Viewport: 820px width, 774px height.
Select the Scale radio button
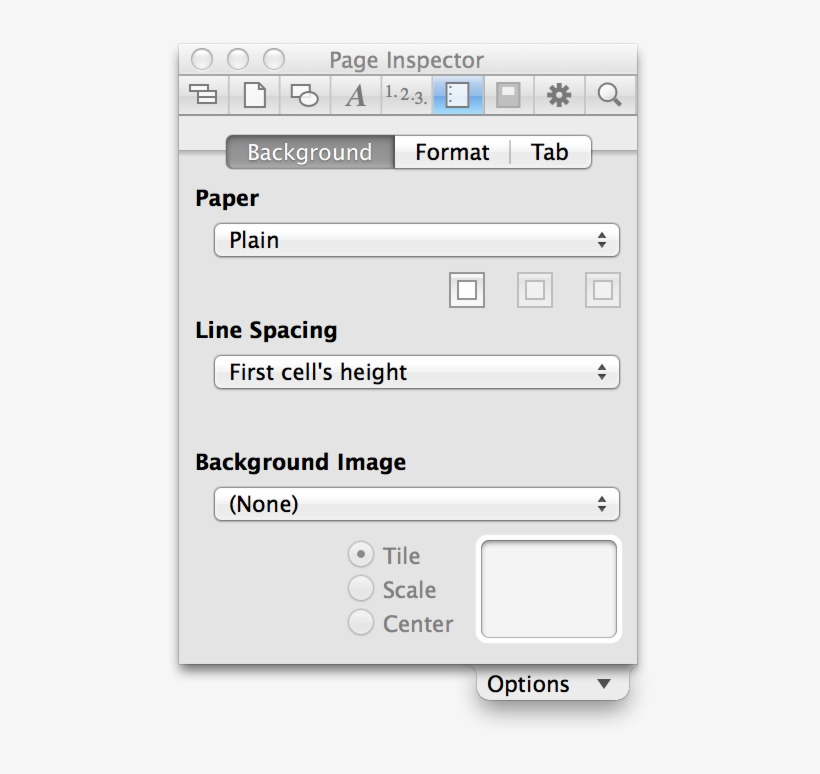coord(361,589)
